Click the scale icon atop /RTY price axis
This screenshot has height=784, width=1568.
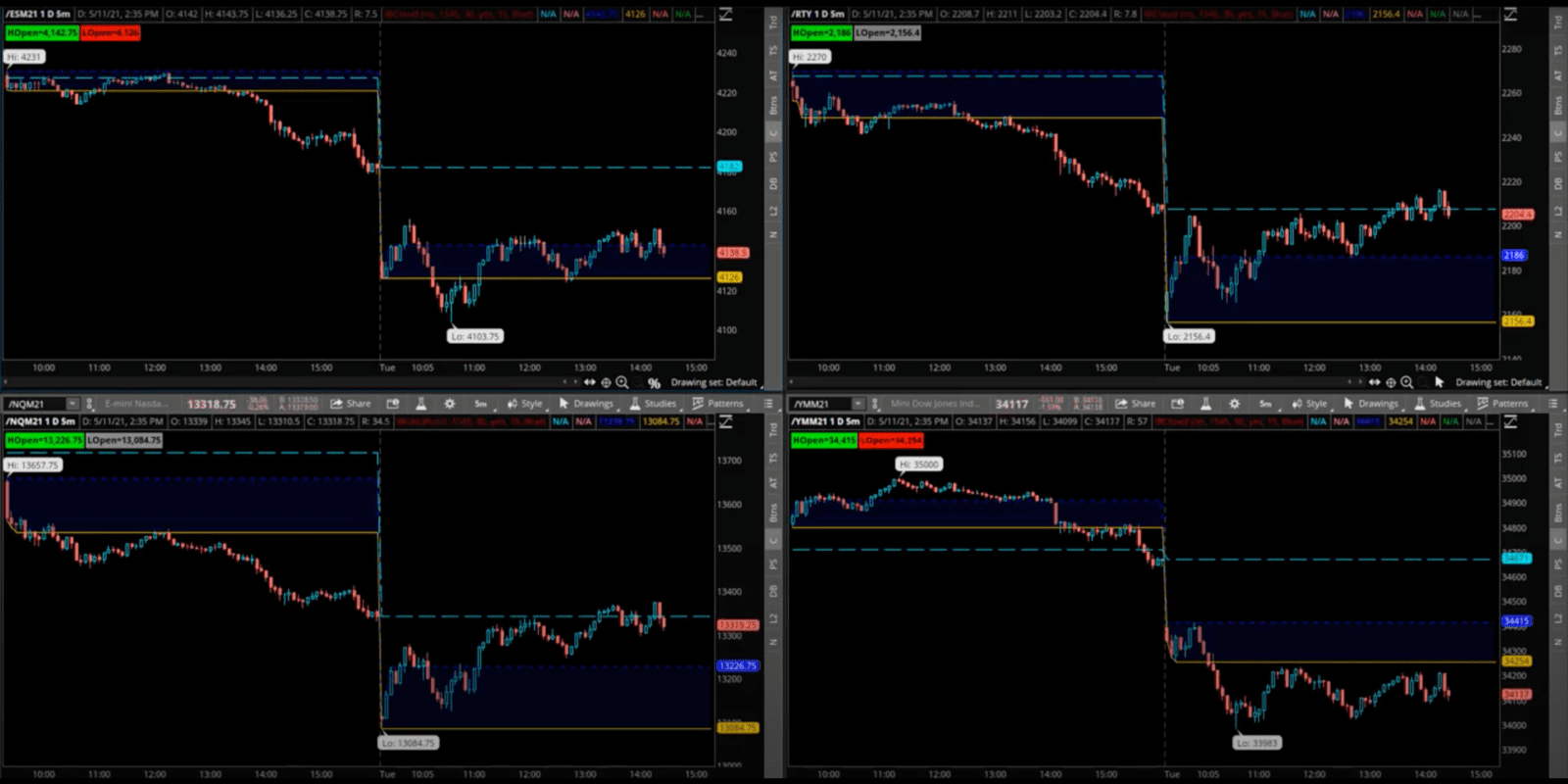pyautogui.click(x=1510, y=14)
